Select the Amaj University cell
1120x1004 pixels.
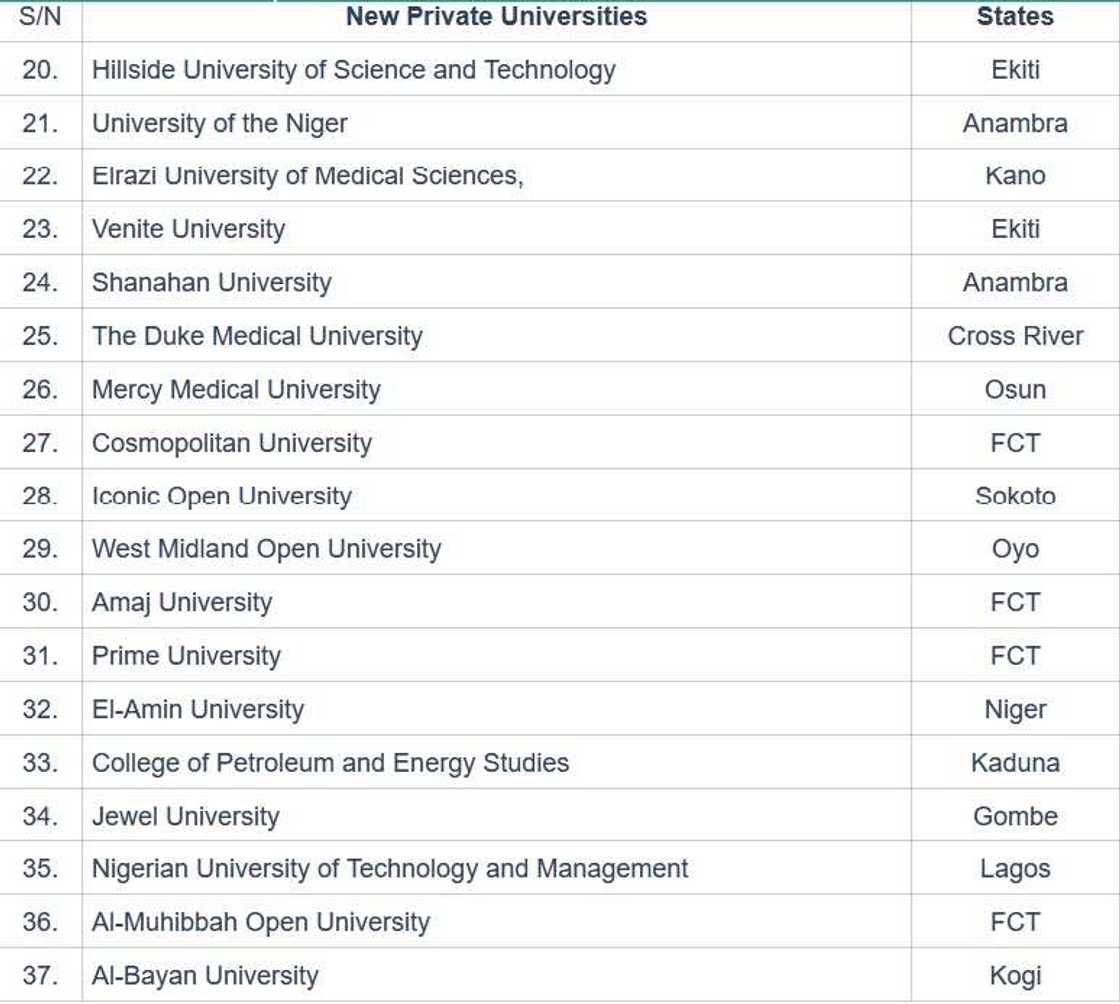pos(182,603)
